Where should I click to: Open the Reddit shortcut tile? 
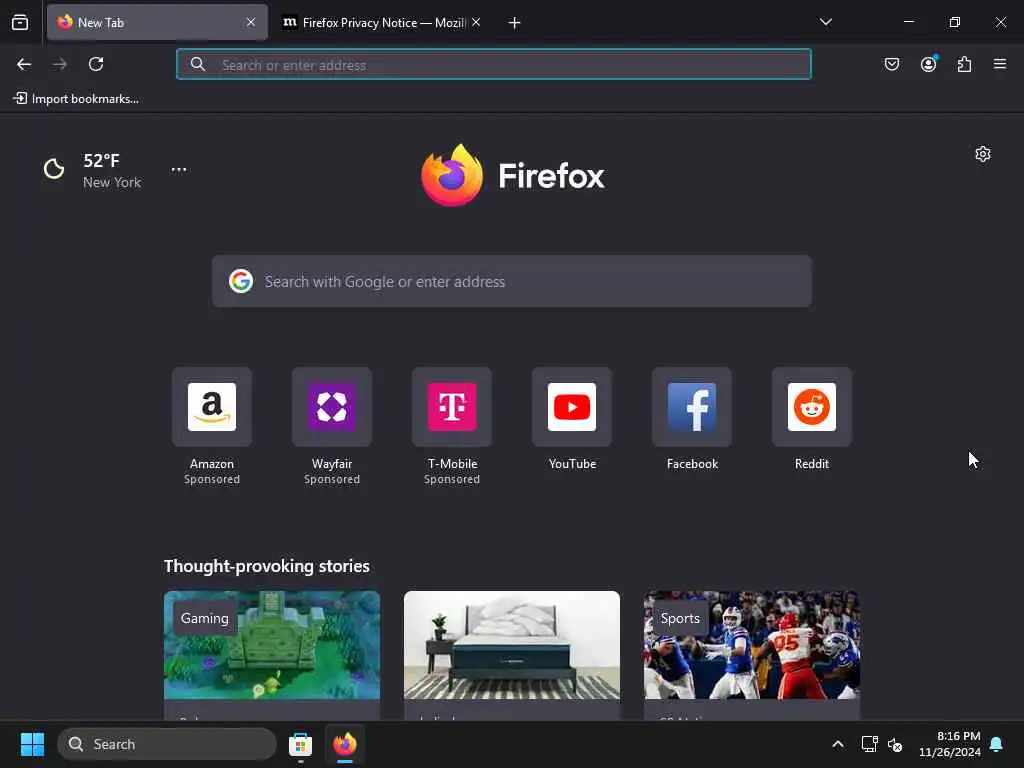(x=812, y=419)
